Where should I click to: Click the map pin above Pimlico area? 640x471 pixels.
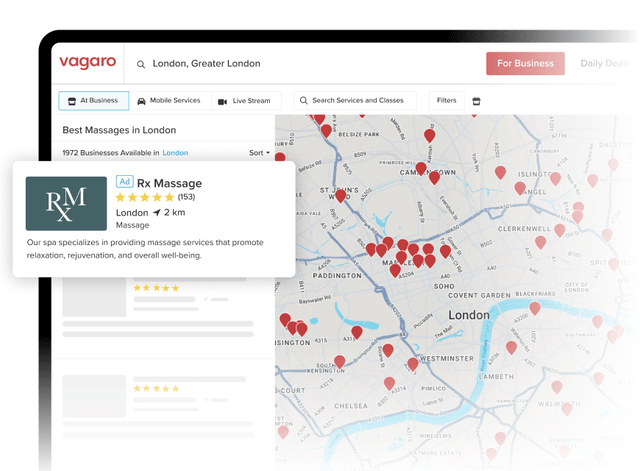click(389, 383)
